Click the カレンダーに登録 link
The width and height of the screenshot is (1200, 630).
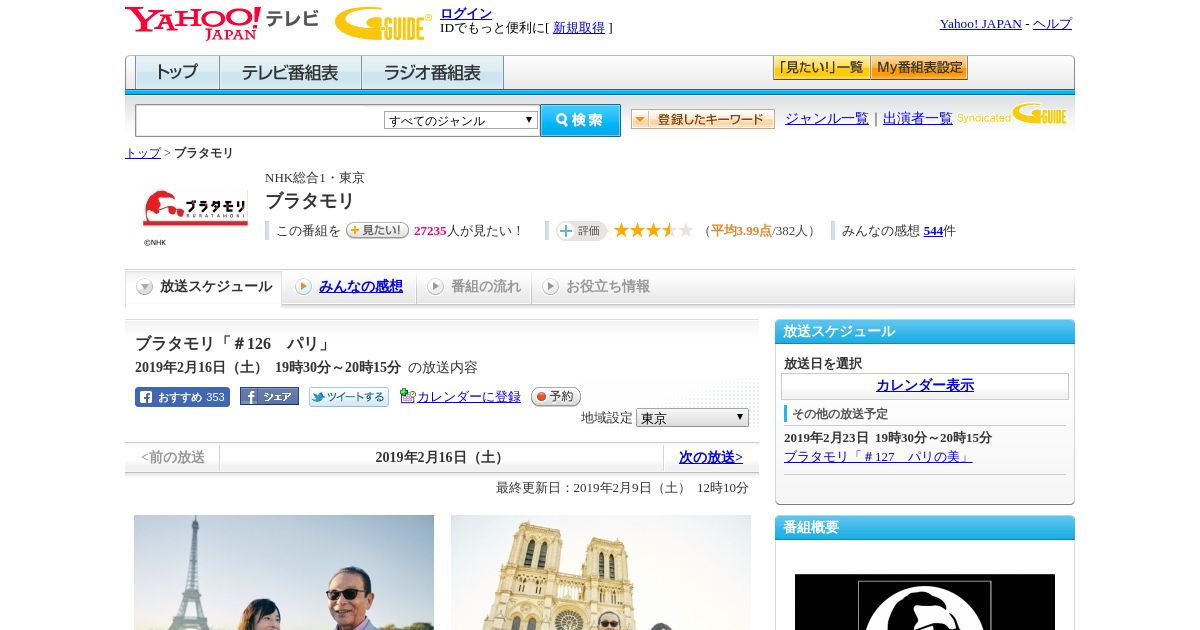[x=469, y=397]
